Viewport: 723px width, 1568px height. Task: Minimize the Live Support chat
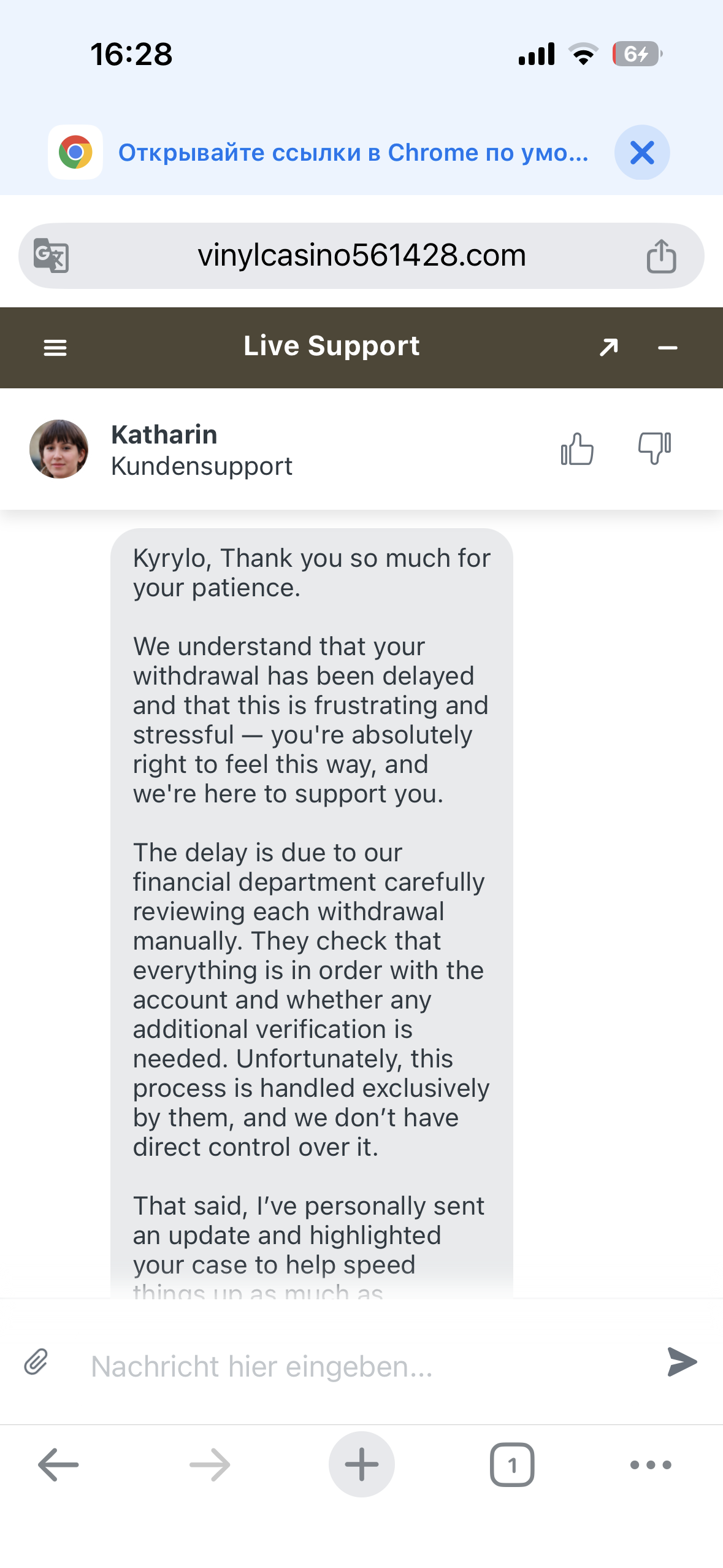[x=667, y=348]
